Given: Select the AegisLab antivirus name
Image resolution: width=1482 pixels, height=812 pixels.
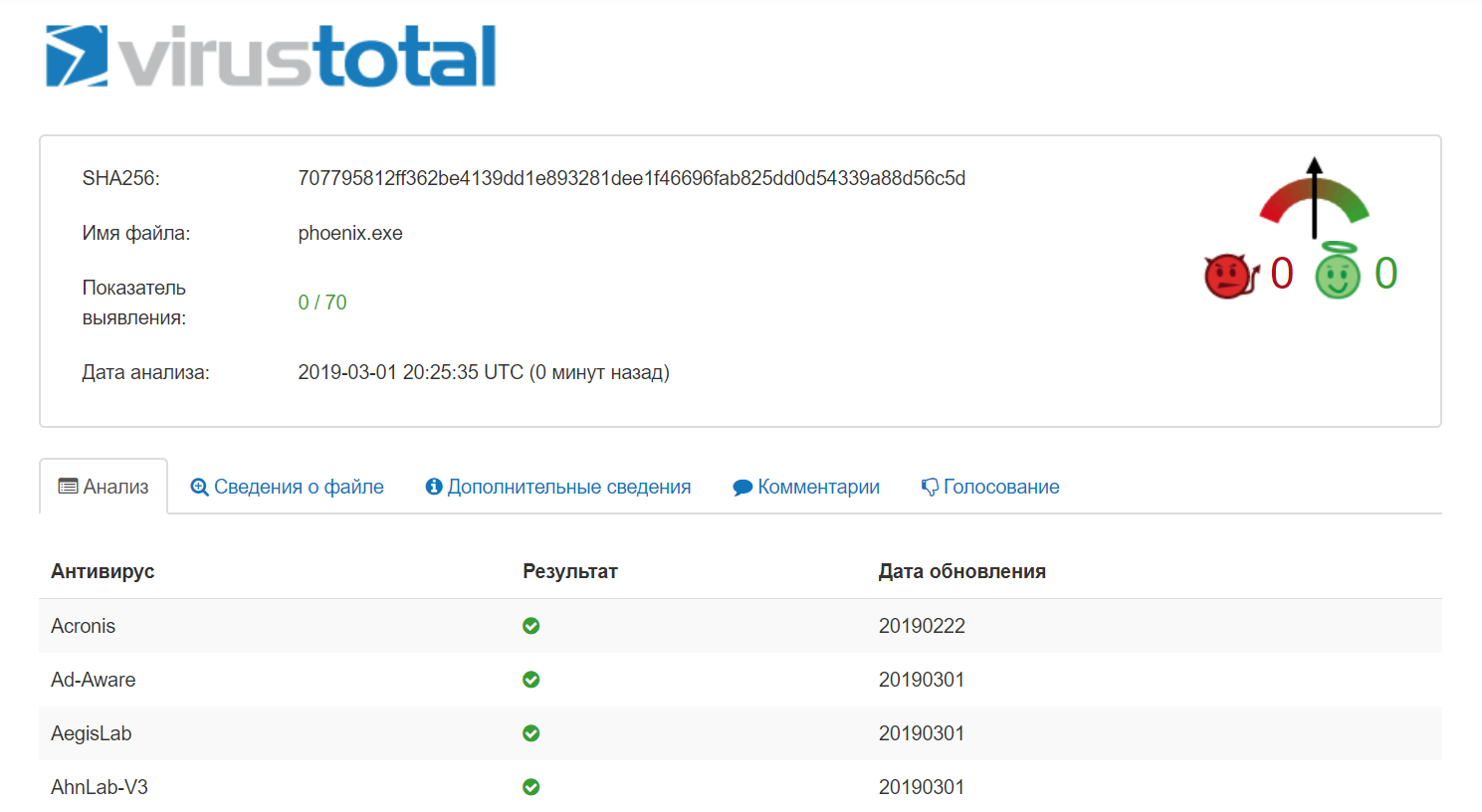Looking at the screenshot, I should [x=92, y=733].
